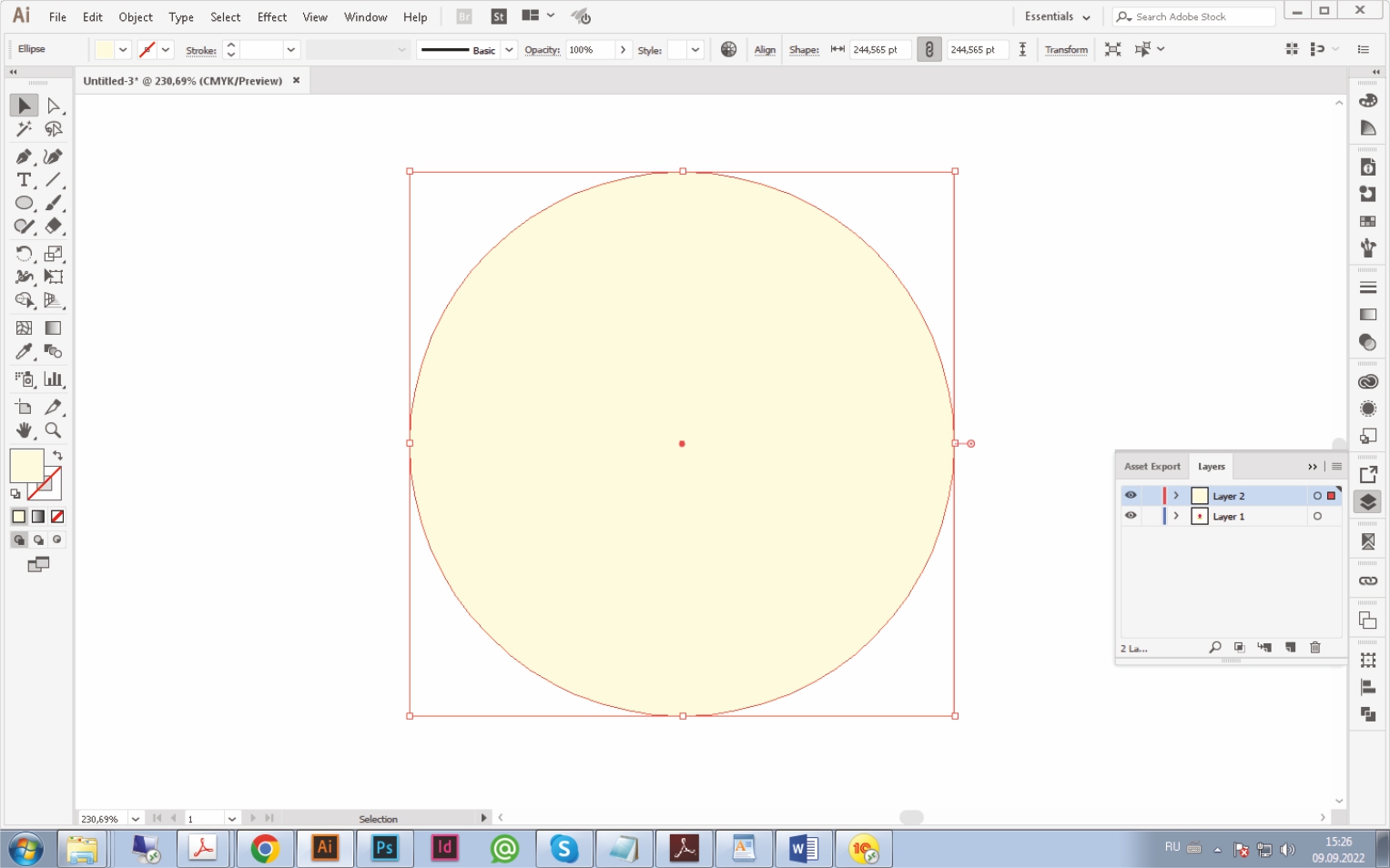The height and width of the screenshot is (868, 1390).
Task: Select the Eyedropper tool
Action: (24, 352)
